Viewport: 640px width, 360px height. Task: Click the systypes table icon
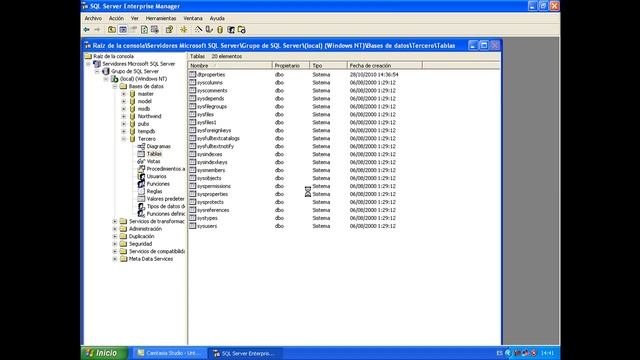click(x=193, y=218)
